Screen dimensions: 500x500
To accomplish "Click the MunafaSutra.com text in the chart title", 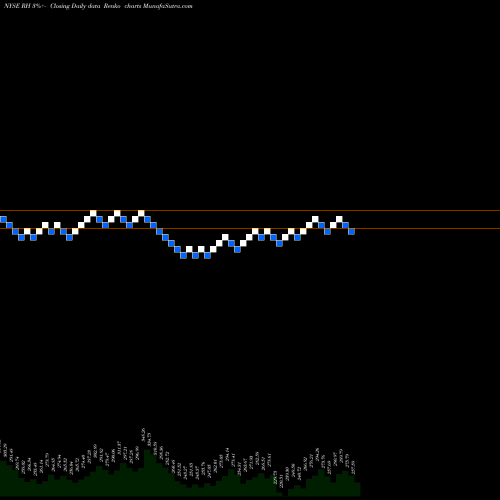I will pyautogui.click(x=167, y=6).
